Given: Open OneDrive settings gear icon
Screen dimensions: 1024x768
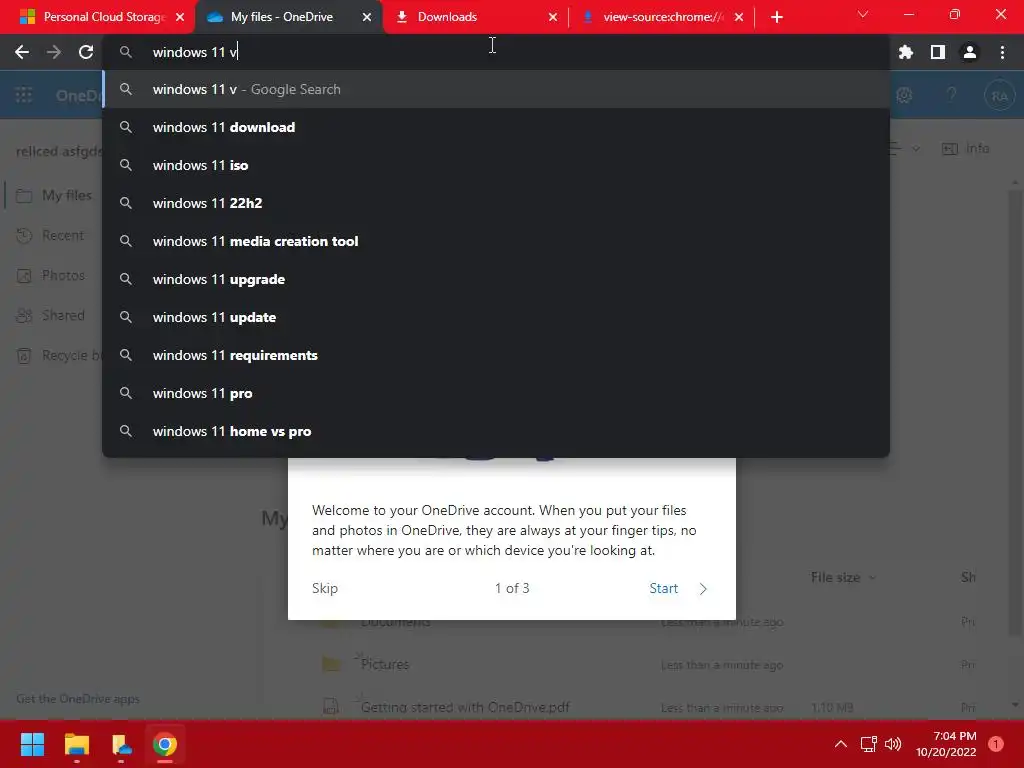Looking at the screenshot, I should pos(904,95).
